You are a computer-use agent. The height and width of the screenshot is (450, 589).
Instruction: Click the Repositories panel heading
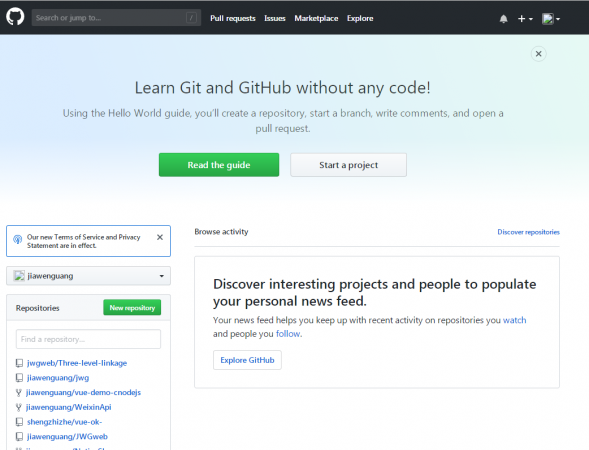coord(38,308)
